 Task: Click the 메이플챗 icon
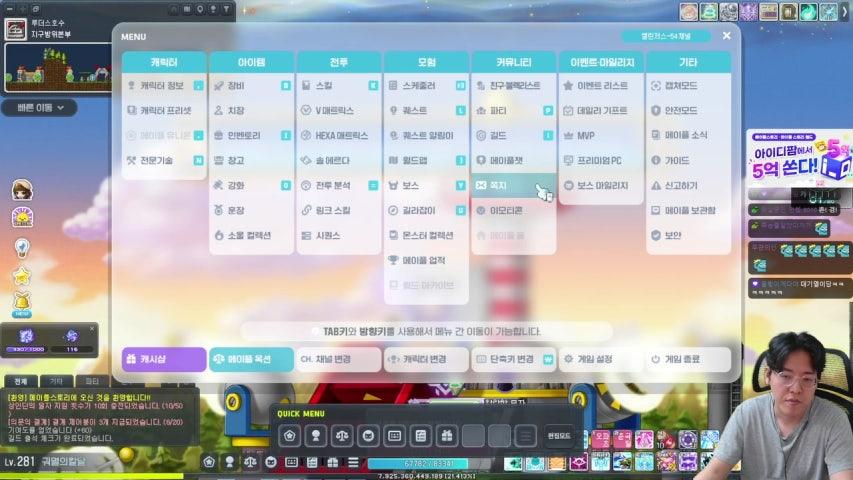pyautogui.click(x=481, y=161)
